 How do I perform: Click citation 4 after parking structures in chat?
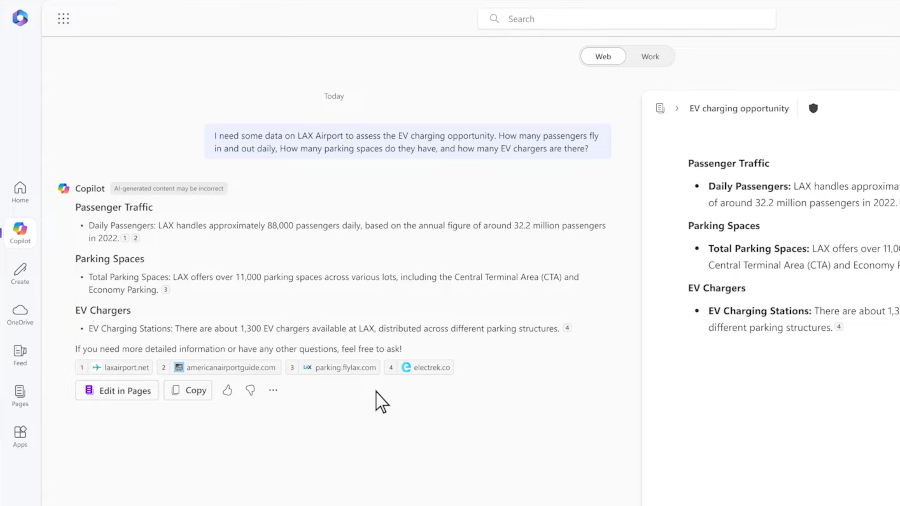[567, 328]
